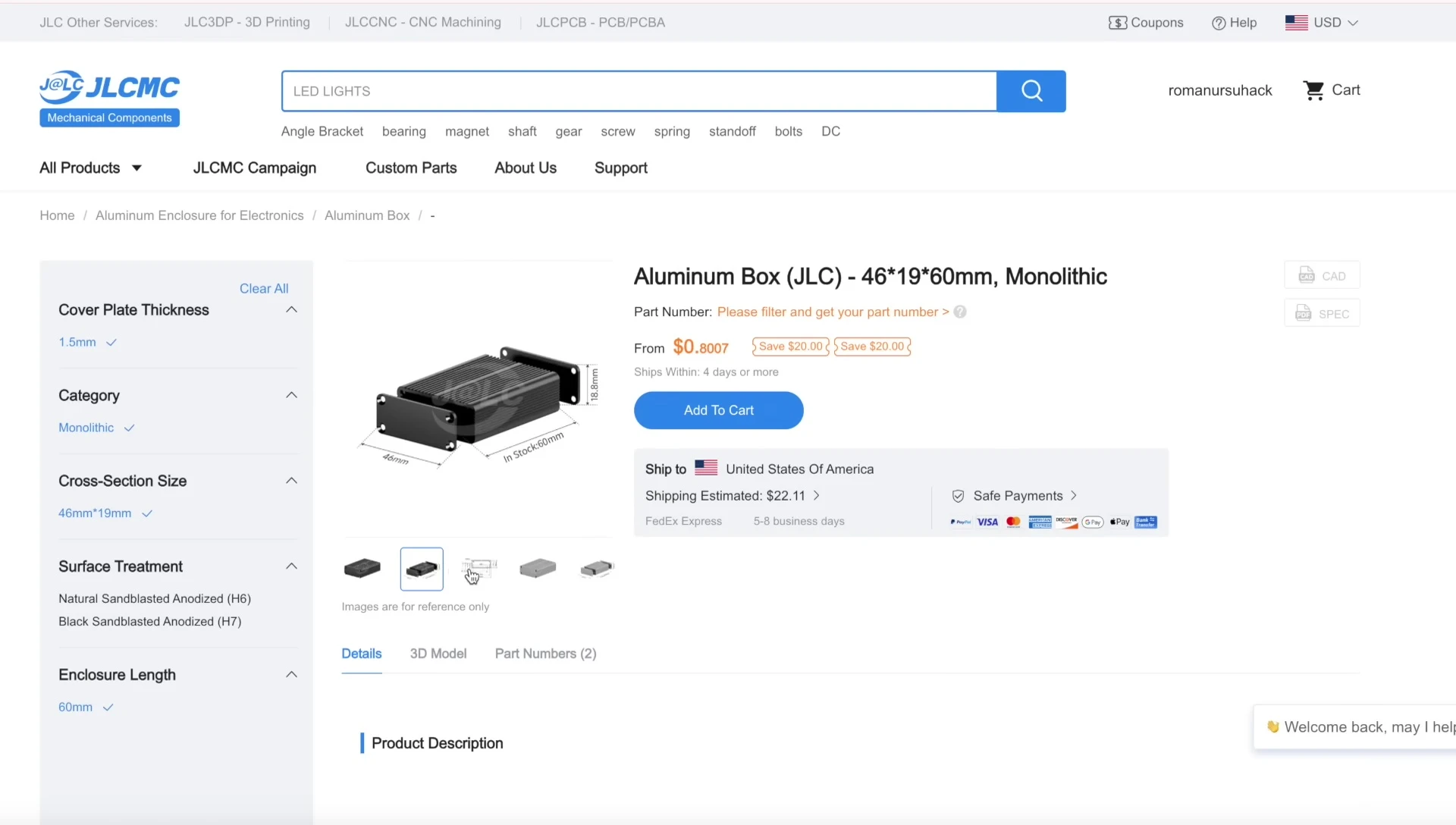Screen dimensions: 1456x825
Task: Click the Safe Payments shield icon
Action: pyautogui.click(x=958, y=496)
